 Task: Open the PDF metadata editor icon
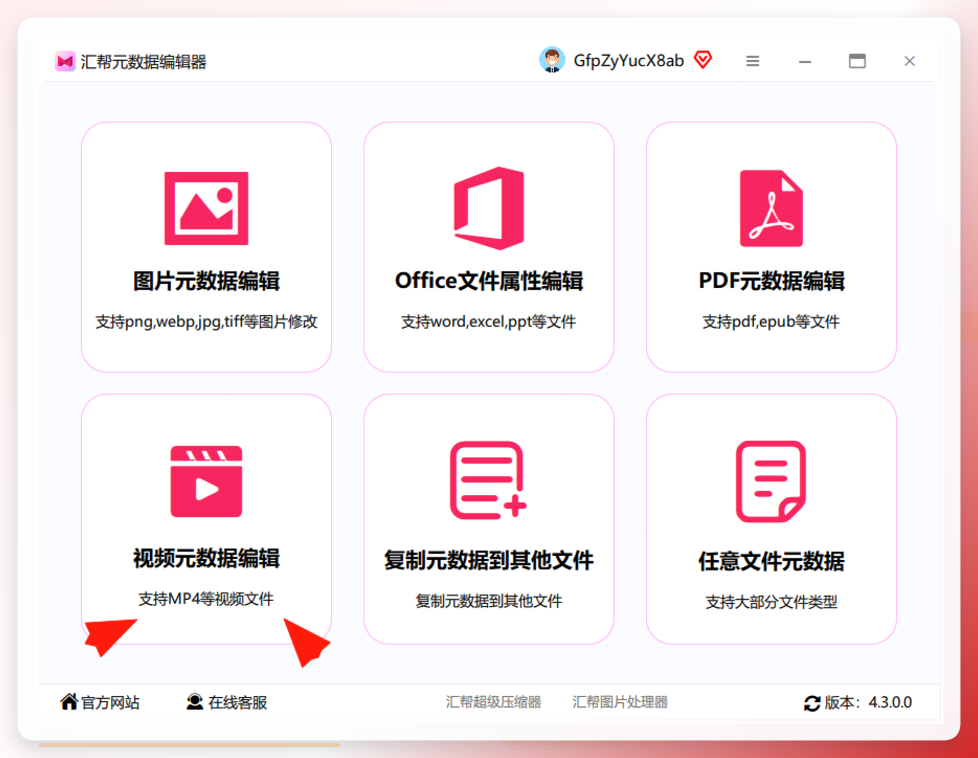(772, 208)
